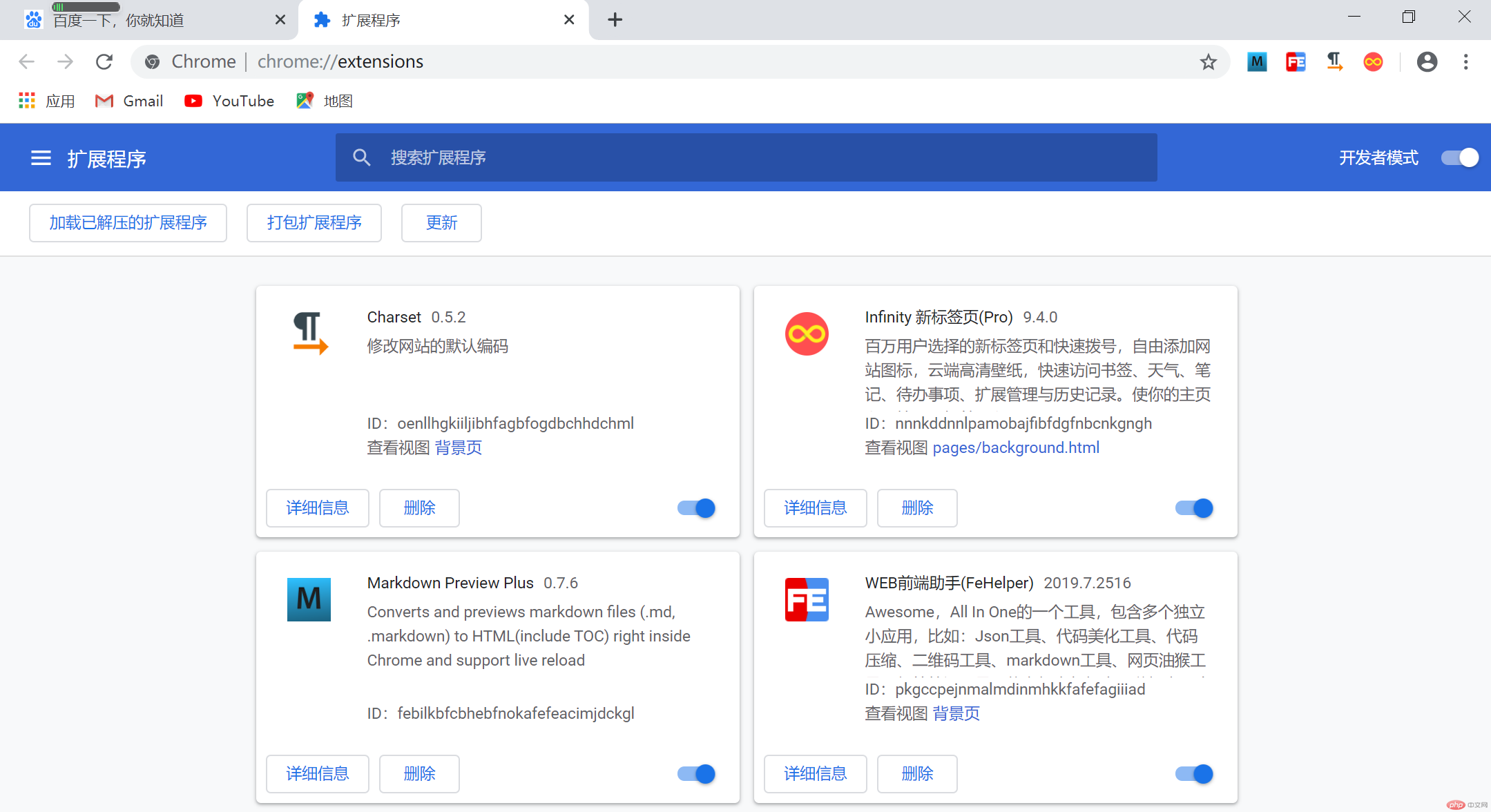The width and height of the screenshot is (1491, 812).
Task: Bookmark this page with the star icon
Action: (1208, 62)
